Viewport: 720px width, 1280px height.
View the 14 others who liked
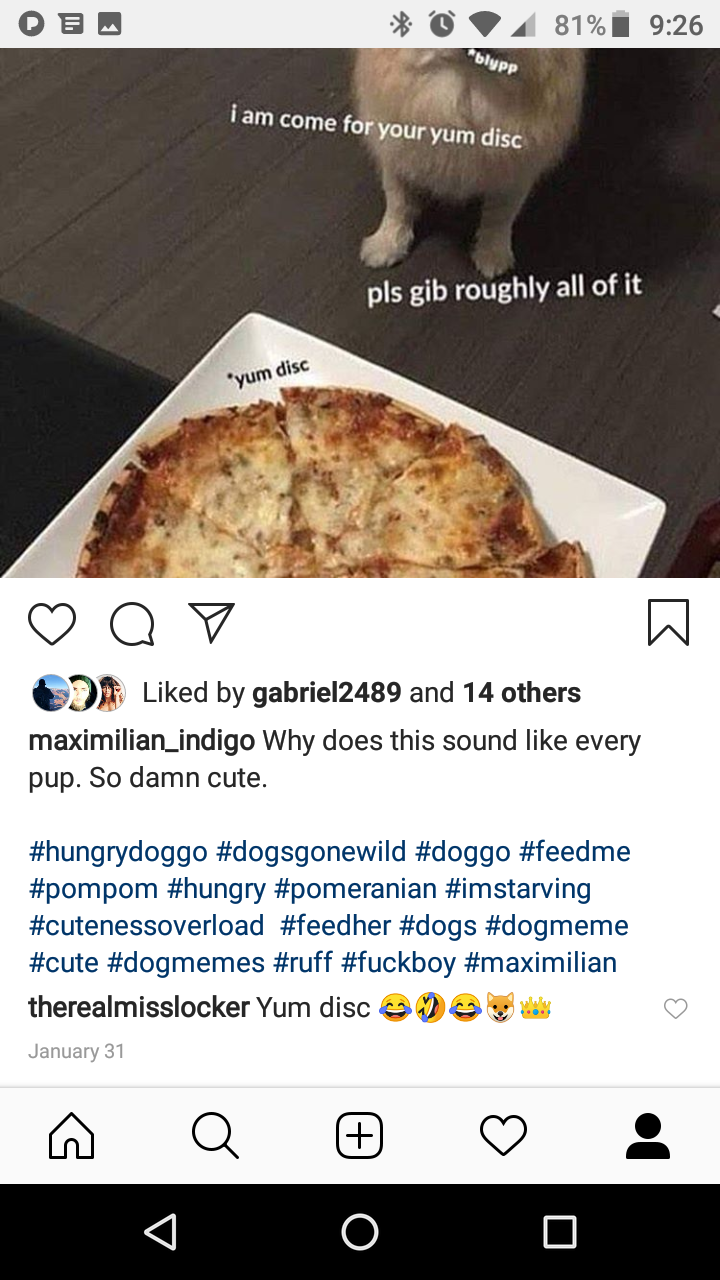(522, 692)
